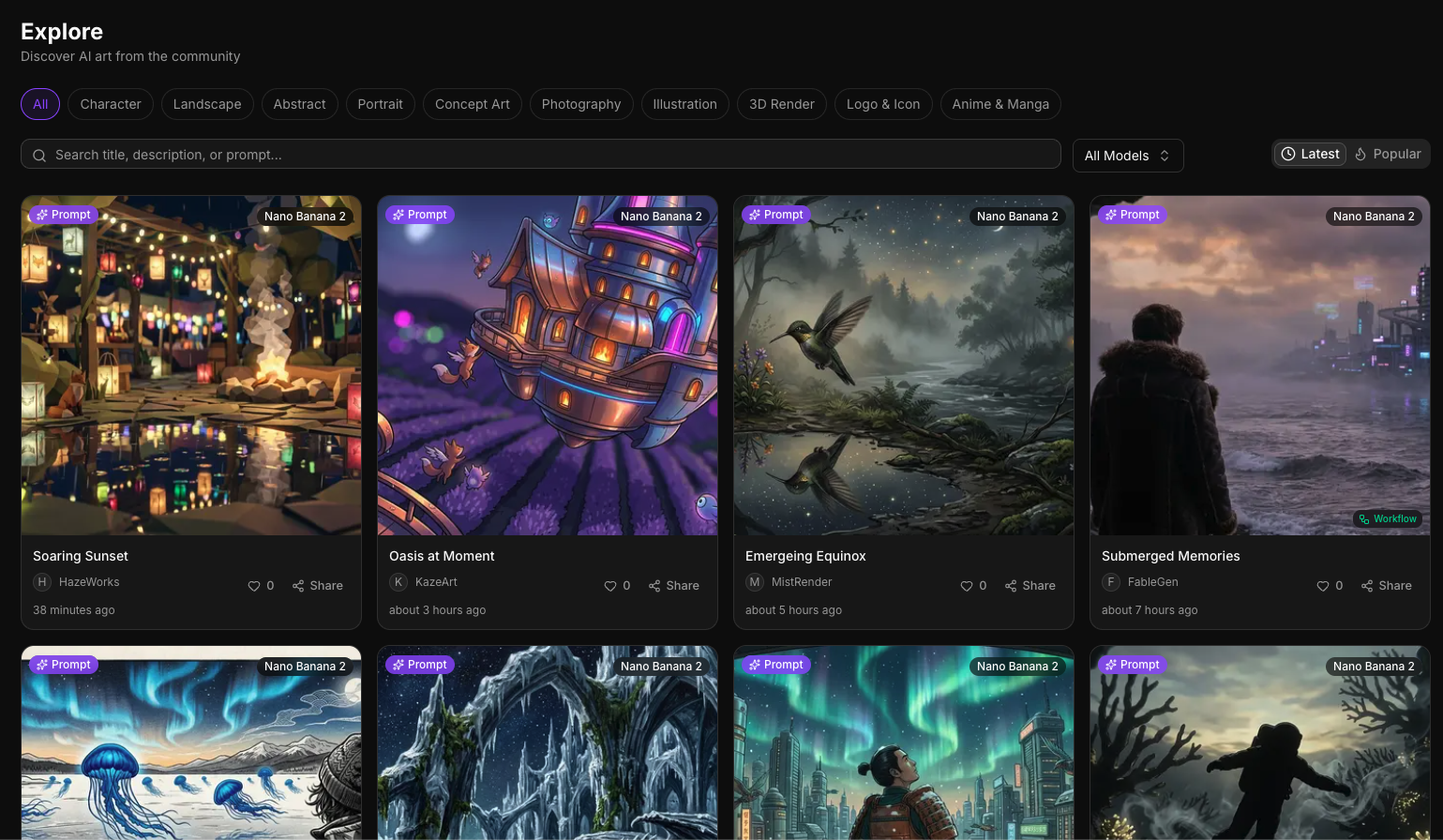Click heart icon on Oasis at Moment card
This screenshot has height=840, width=1443.
[610, 586]
